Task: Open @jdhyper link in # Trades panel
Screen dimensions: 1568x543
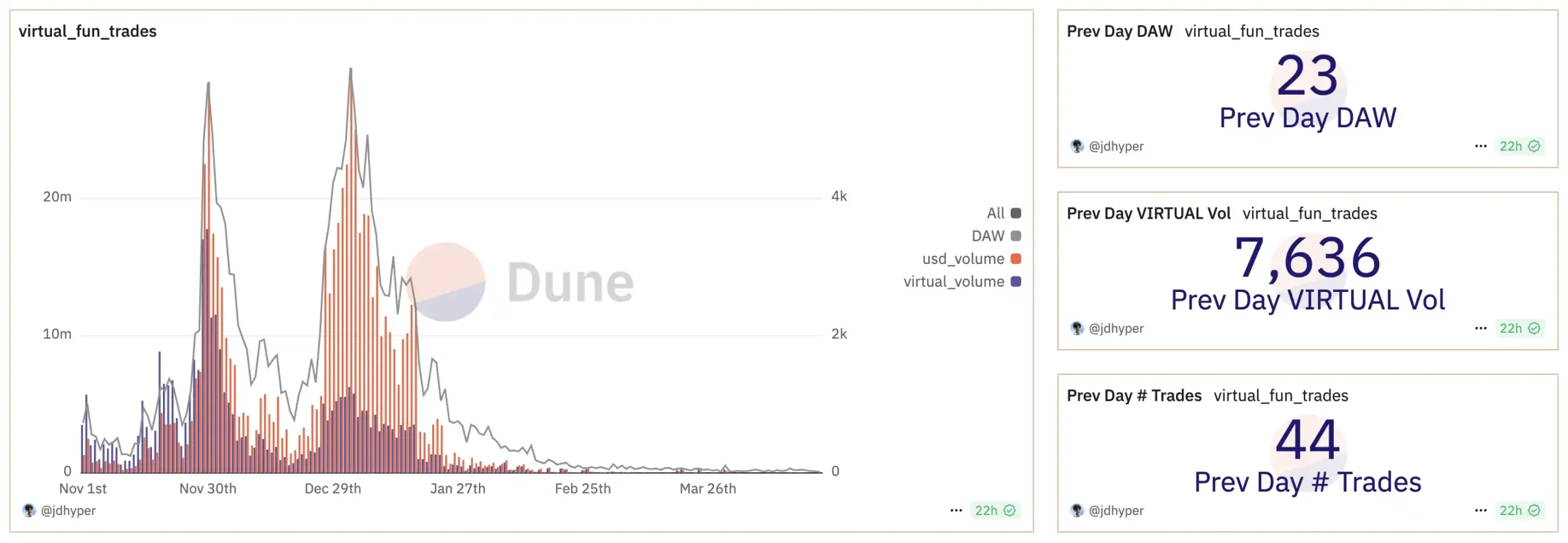Action: click(1116, 511)
